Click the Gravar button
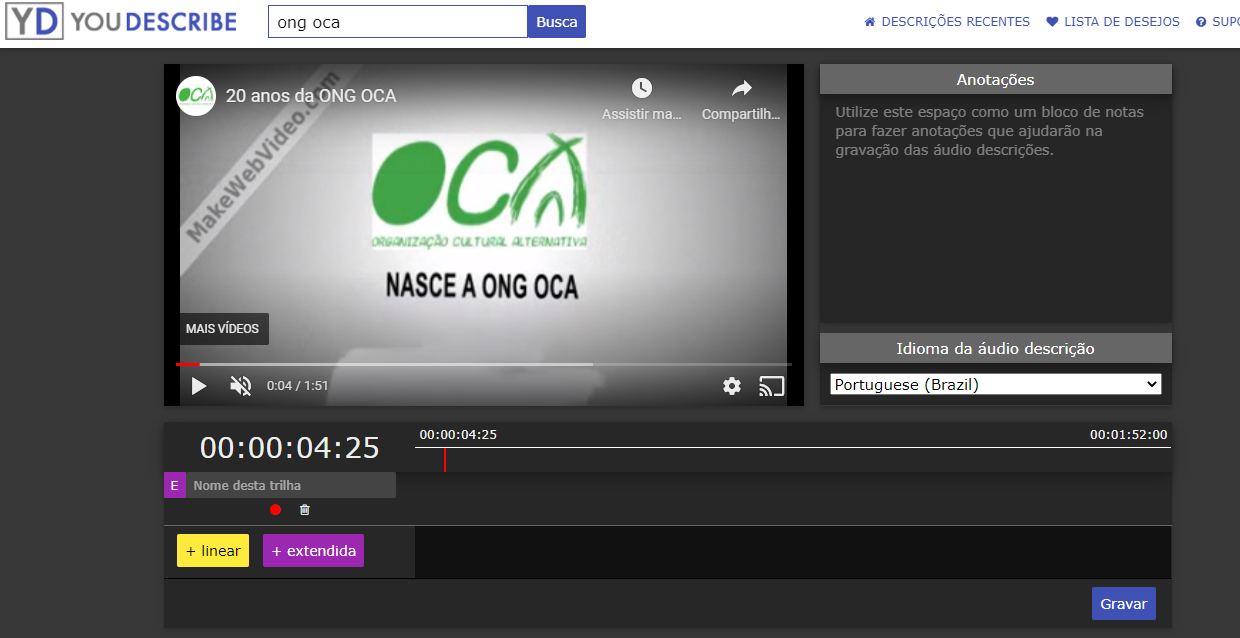The width and height of the screenshot is (1240, 638). point(1124,604)
